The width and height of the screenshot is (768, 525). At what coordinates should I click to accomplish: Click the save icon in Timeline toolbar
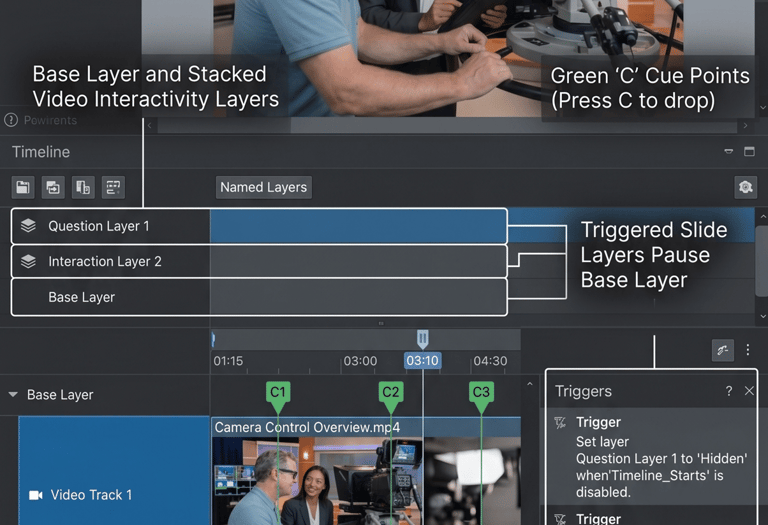click(x=23, y=187)
